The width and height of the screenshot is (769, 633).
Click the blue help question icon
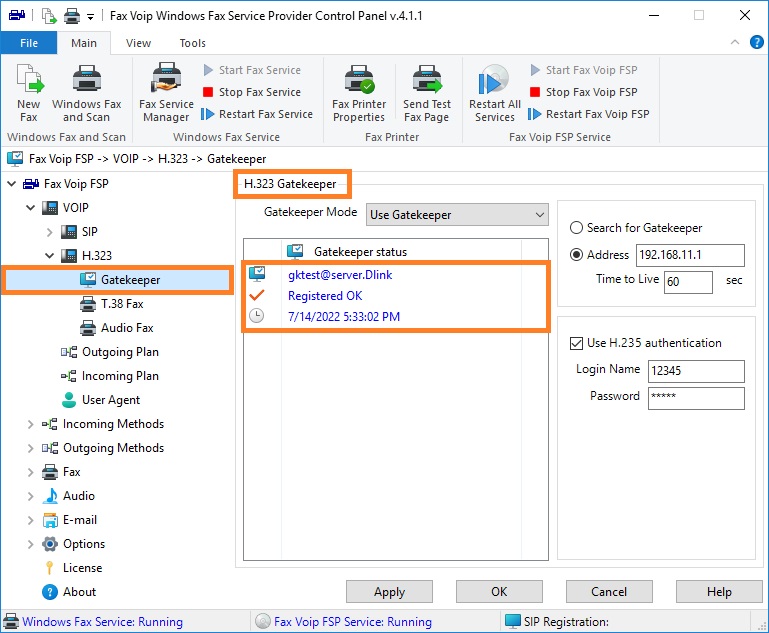[756, 43]
